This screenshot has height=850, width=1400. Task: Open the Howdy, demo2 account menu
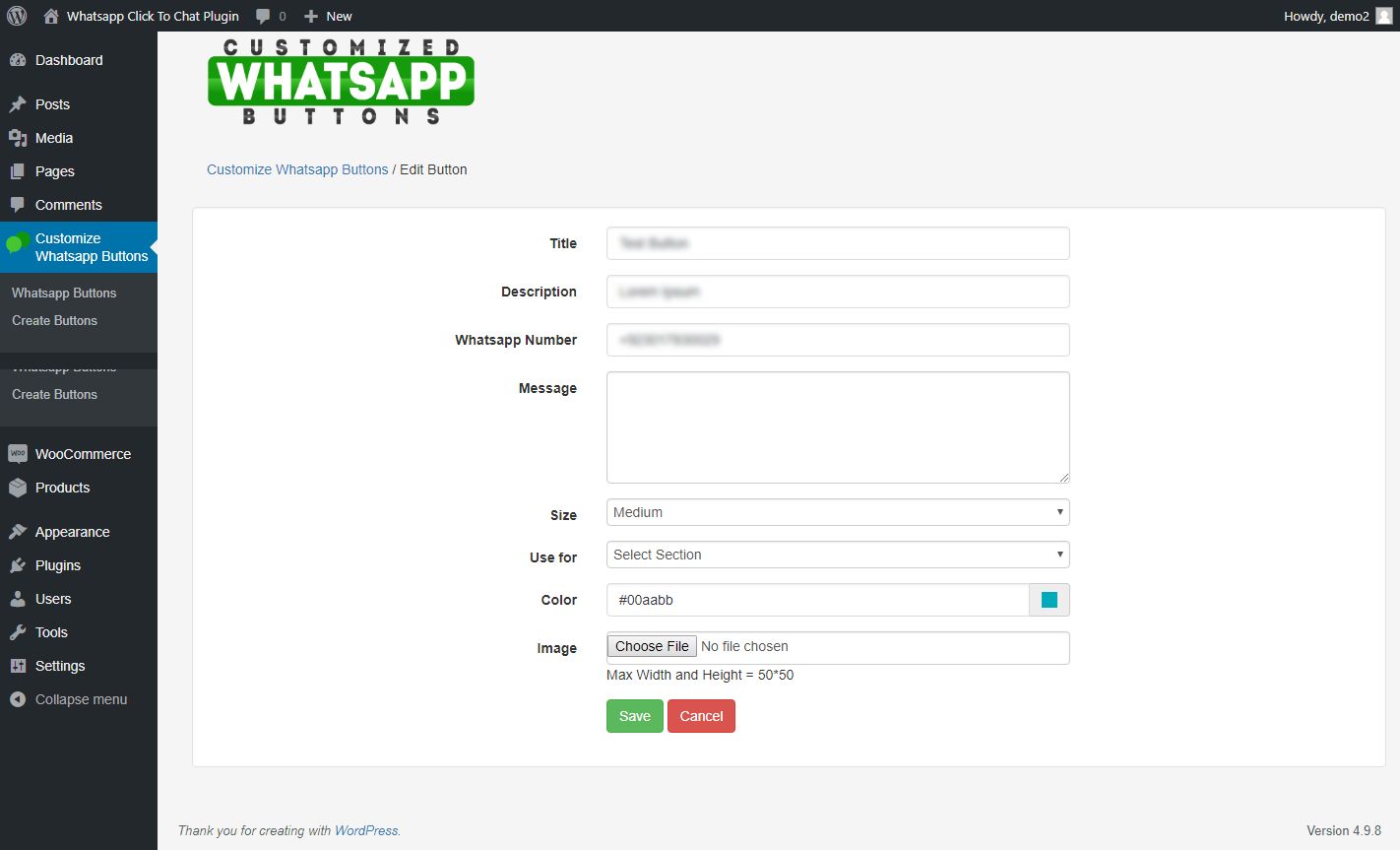point(1338,16)
